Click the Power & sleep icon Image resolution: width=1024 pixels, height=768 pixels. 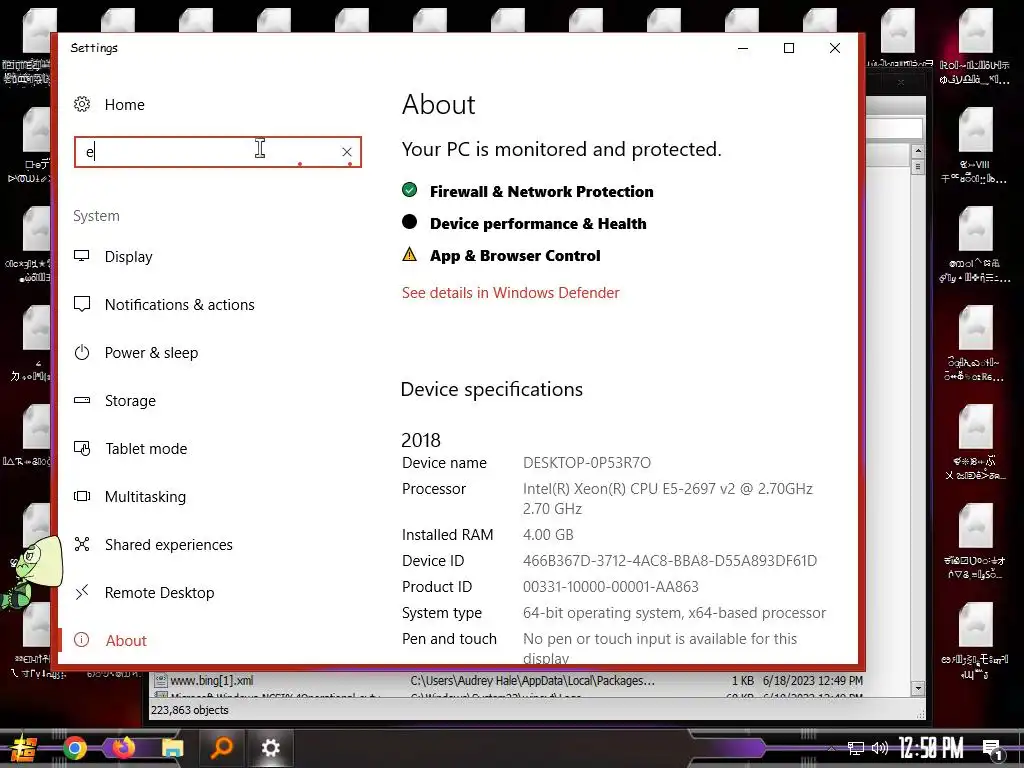[82, 353]
